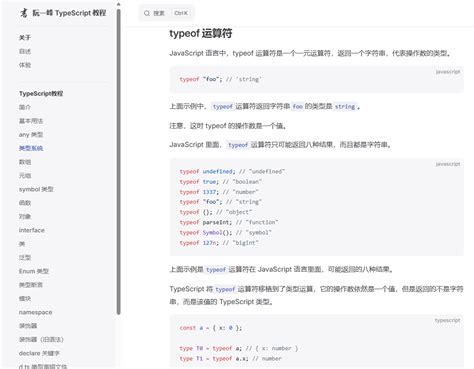
Task: Click the magnifier icon in the search box
Action: [147, 13]
